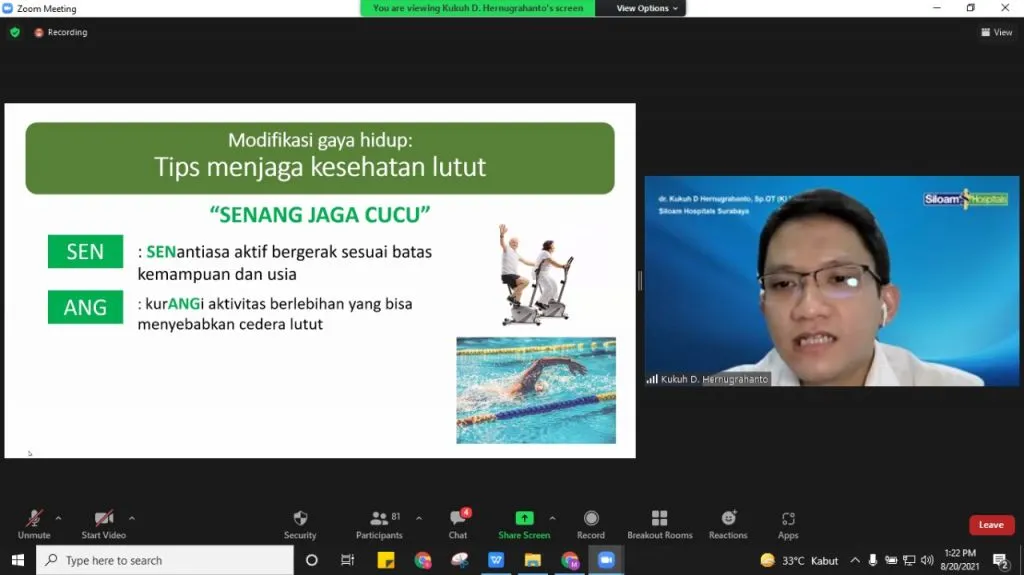Open audio options arrow beside Unmute
Screen dimensions: 1024x575
point(58,518)
